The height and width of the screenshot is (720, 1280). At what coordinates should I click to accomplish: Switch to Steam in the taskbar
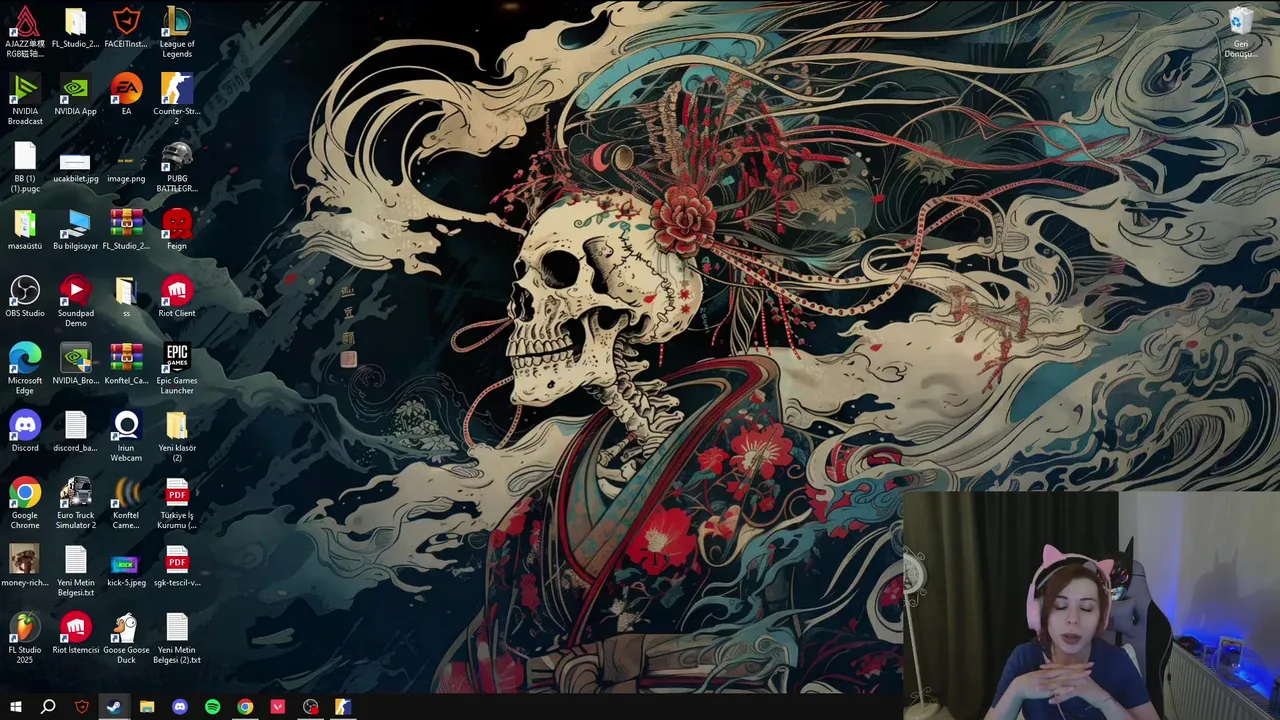[x=114, y=707]
